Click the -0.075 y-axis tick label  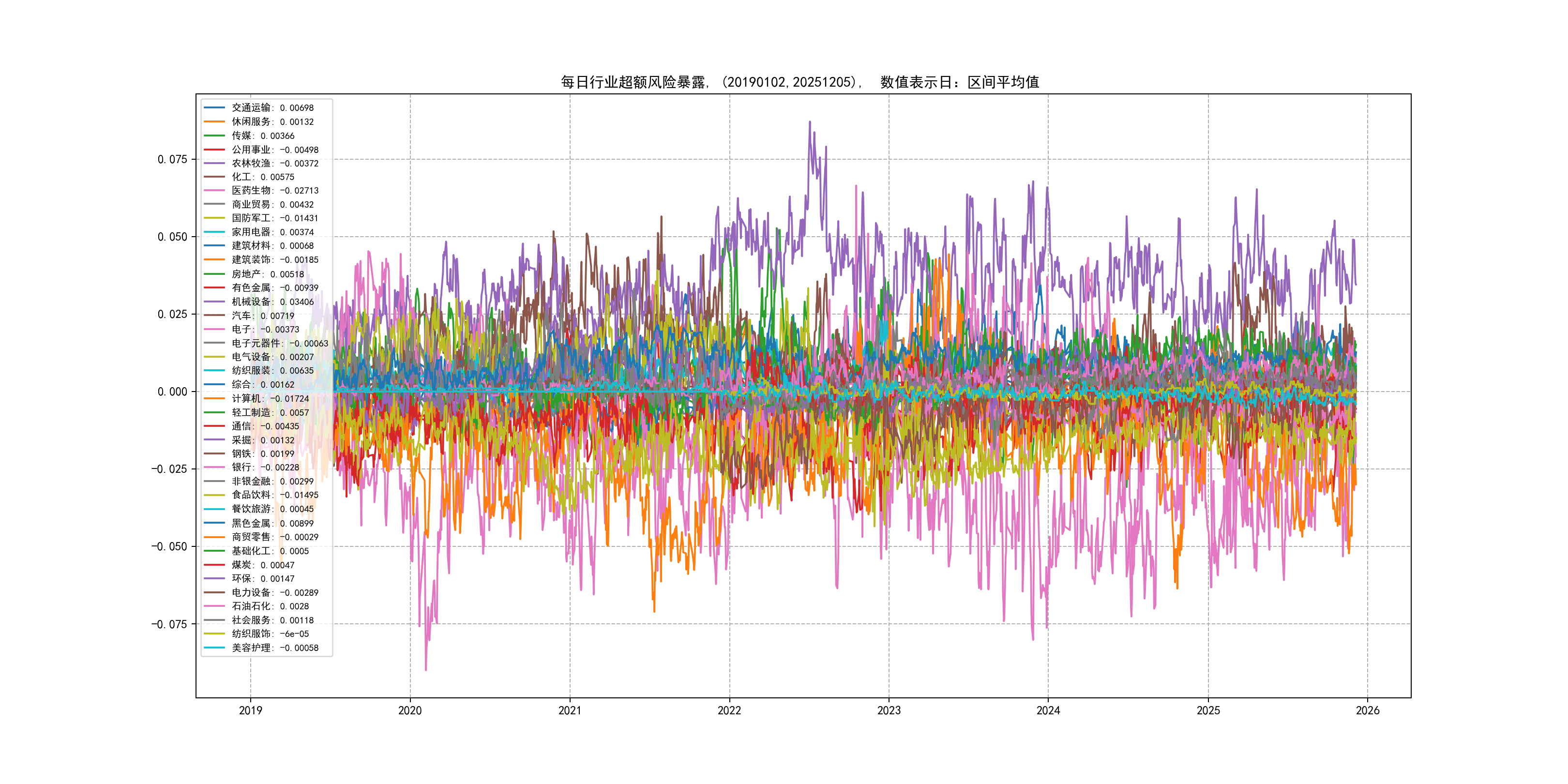point(169,624)
